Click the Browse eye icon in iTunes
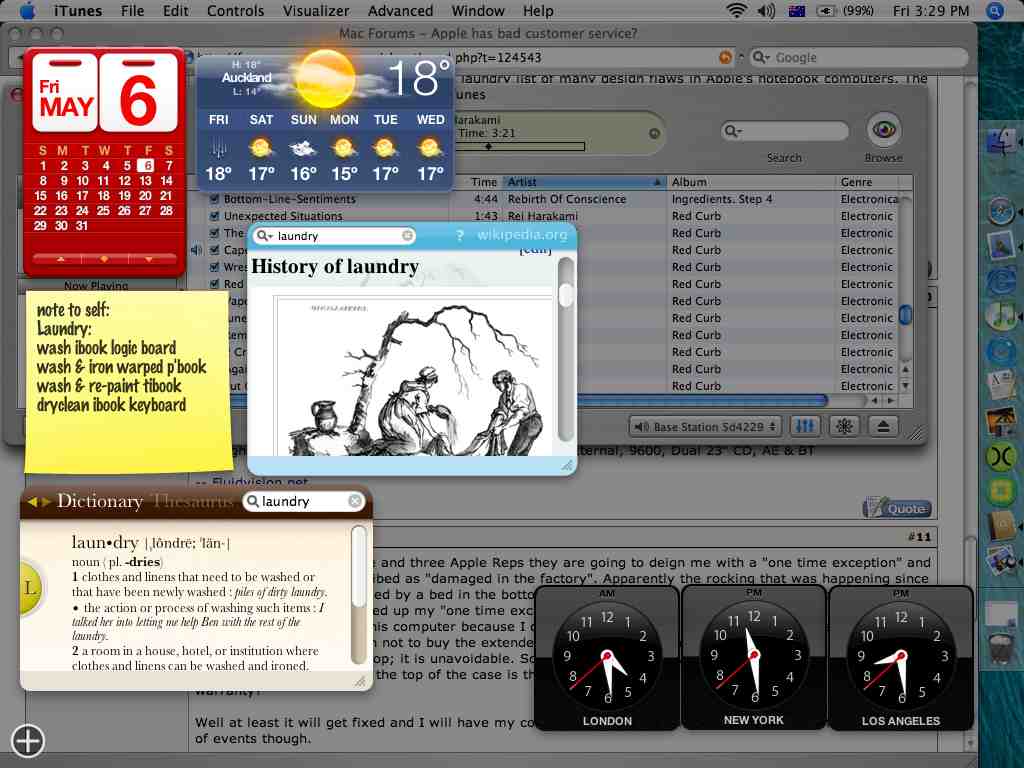The image size is (1024, 768). (884, 129)
